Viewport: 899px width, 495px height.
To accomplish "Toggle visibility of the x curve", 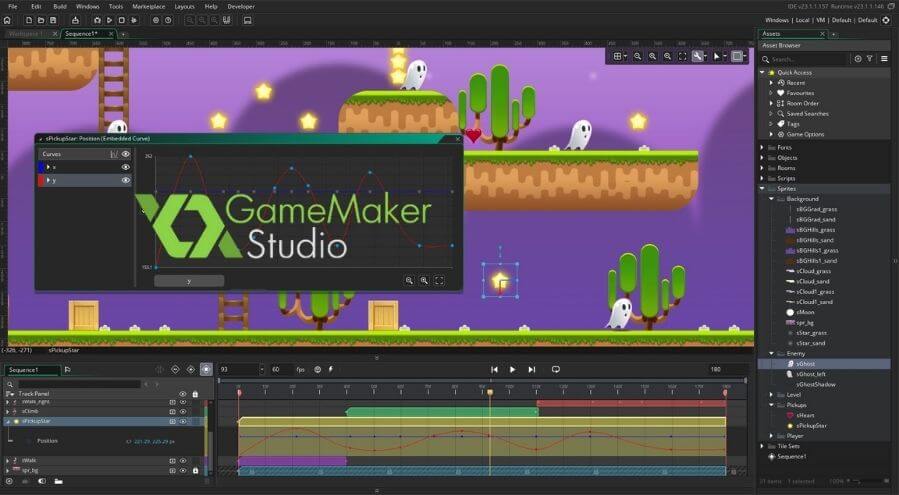I will click(126, 167).
